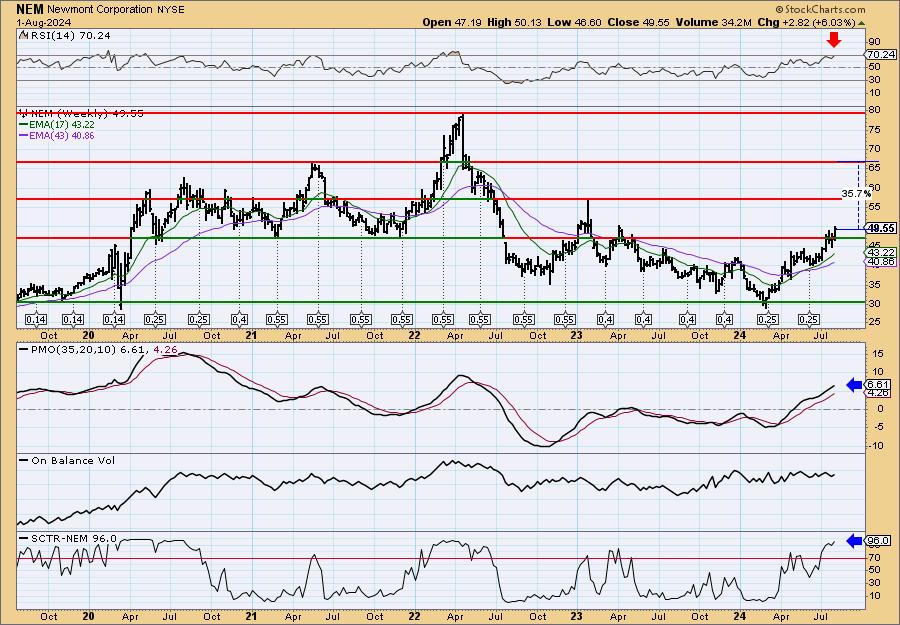Click the StockCharts.com copyright text
Image resolution: width=900 pixels, height=625 pixels.
click(820, 10)
